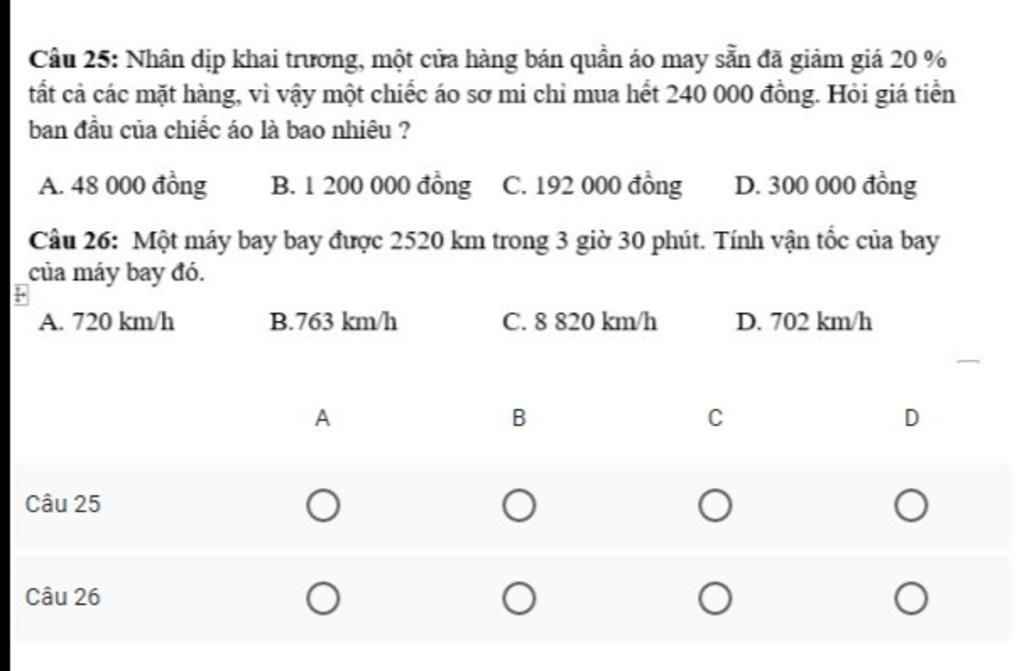Select option A for Câu 26

pyautogui.click(x=322, y=599)
